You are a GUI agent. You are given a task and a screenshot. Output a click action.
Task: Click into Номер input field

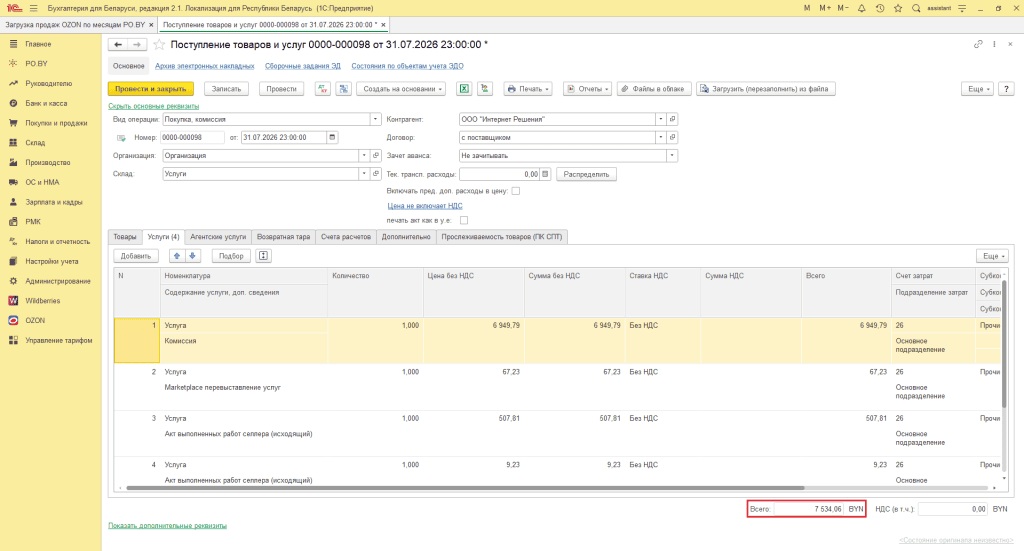(x=193, y=138)
